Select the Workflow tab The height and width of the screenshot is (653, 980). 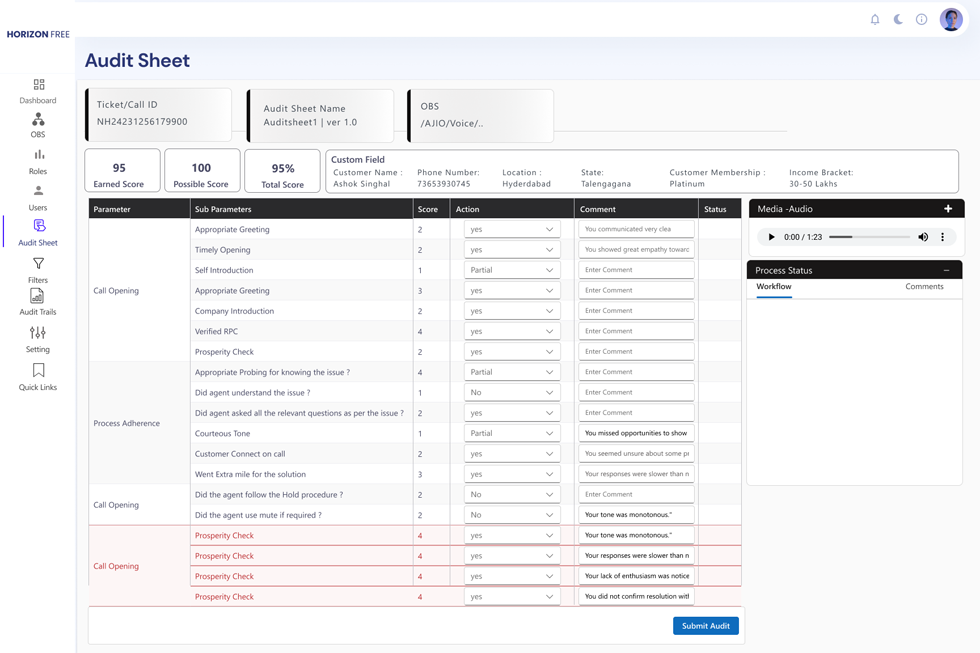[774, 287]
